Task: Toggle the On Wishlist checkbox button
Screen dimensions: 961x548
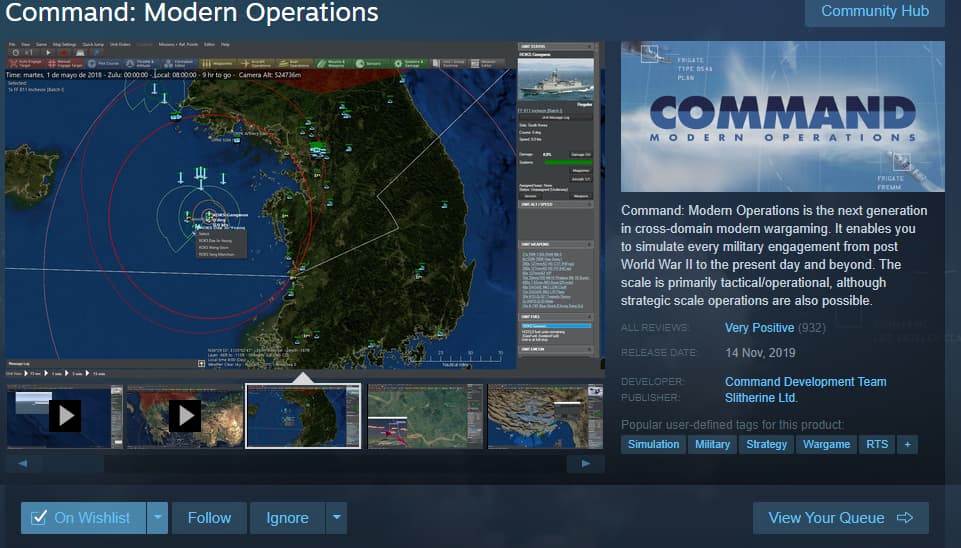Action: coord(83,518)
